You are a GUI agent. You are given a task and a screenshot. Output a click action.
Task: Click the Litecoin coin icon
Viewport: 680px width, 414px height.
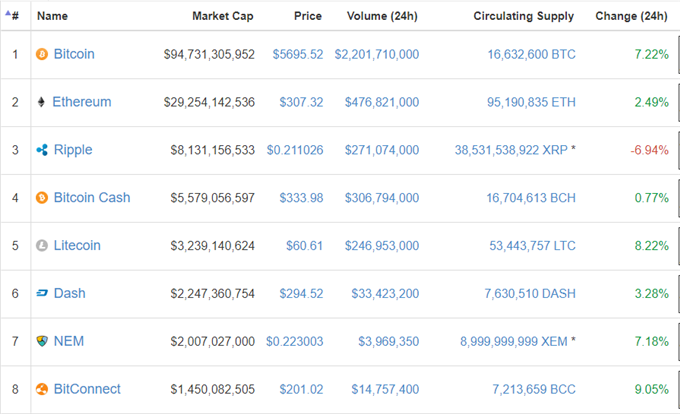click(42, 246)
